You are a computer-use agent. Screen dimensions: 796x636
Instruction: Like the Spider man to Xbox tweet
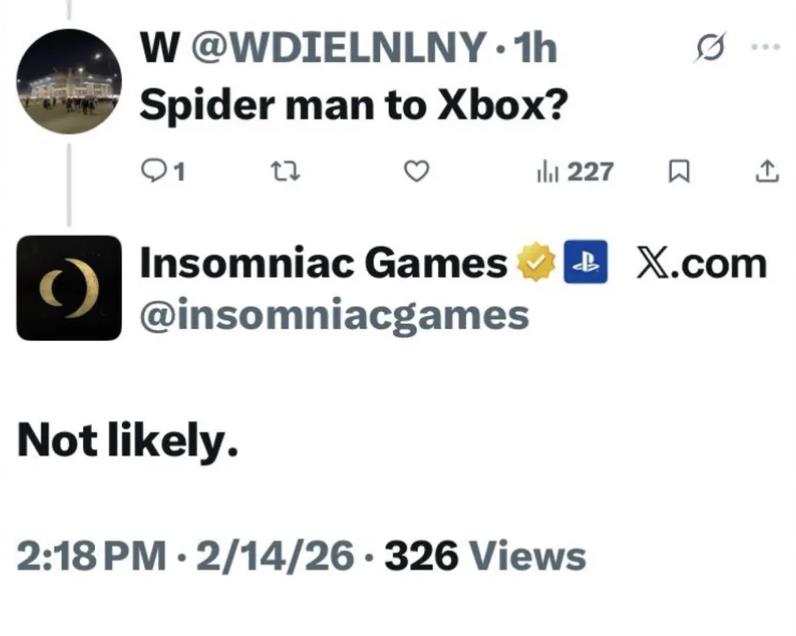[x=415, y=172]
